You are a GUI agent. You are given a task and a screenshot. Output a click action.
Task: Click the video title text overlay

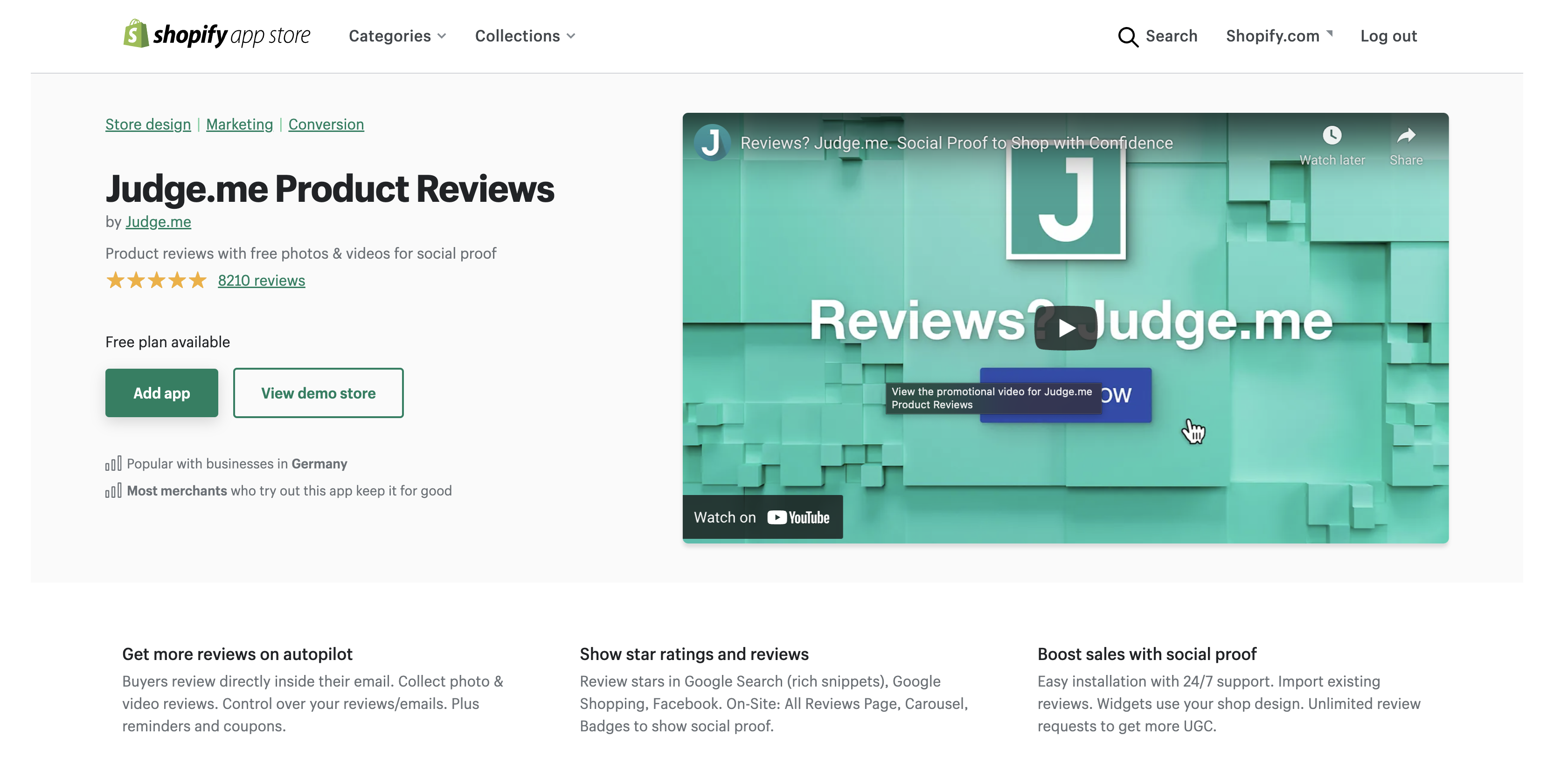(957, 143)
